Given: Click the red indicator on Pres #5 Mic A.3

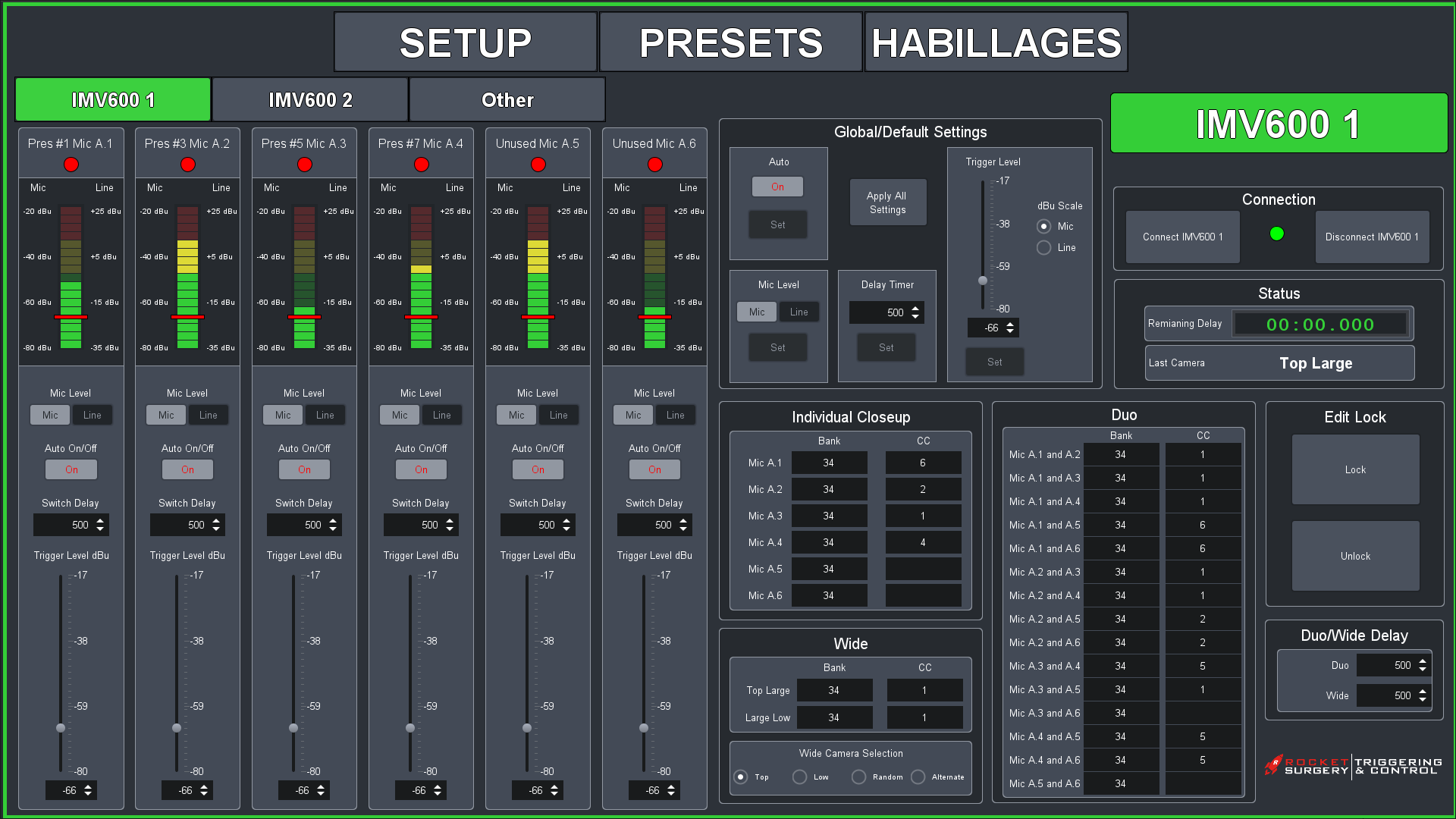Looking at the screenshot, I should click(x=305, y=165).
